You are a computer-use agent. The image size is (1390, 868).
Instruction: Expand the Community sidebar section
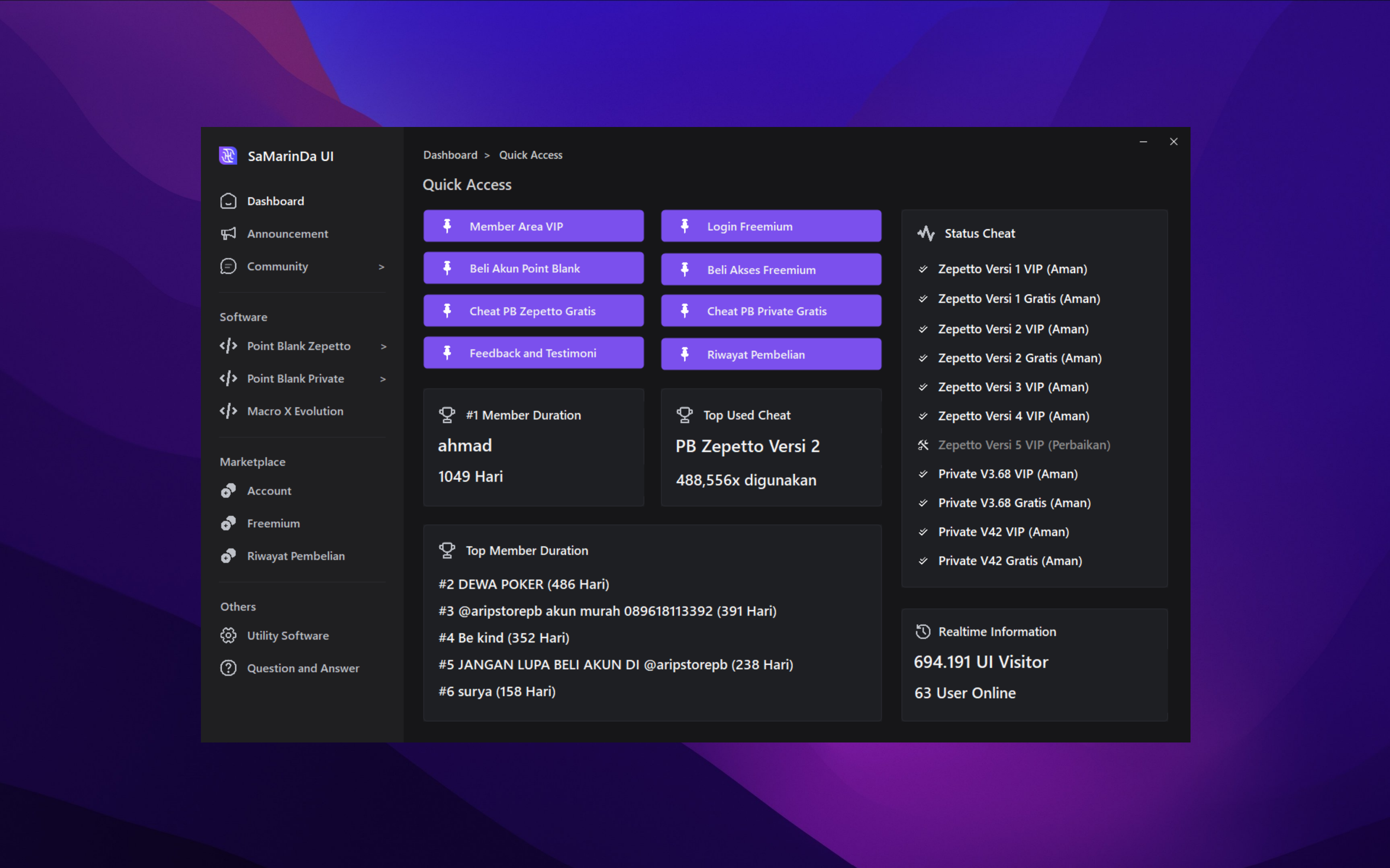pos(382,266)
